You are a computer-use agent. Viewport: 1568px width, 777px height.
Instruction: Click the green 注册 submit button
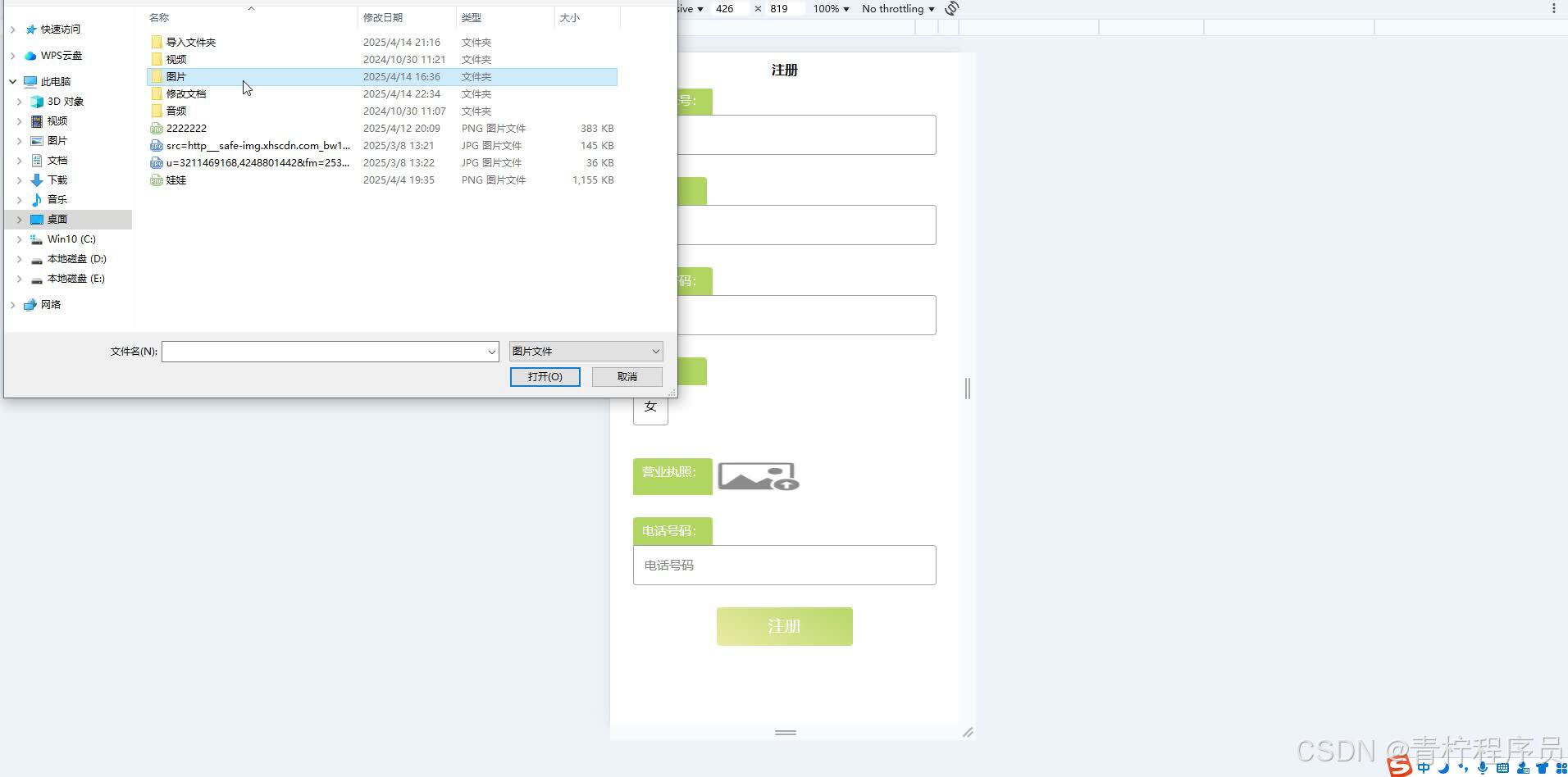(784, 626)
